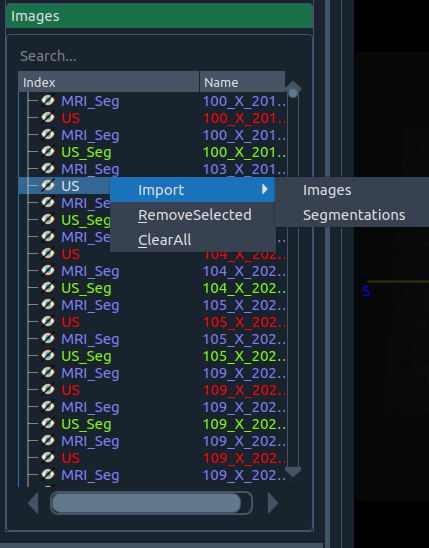Select RemoveSelected in context menu

195,215
